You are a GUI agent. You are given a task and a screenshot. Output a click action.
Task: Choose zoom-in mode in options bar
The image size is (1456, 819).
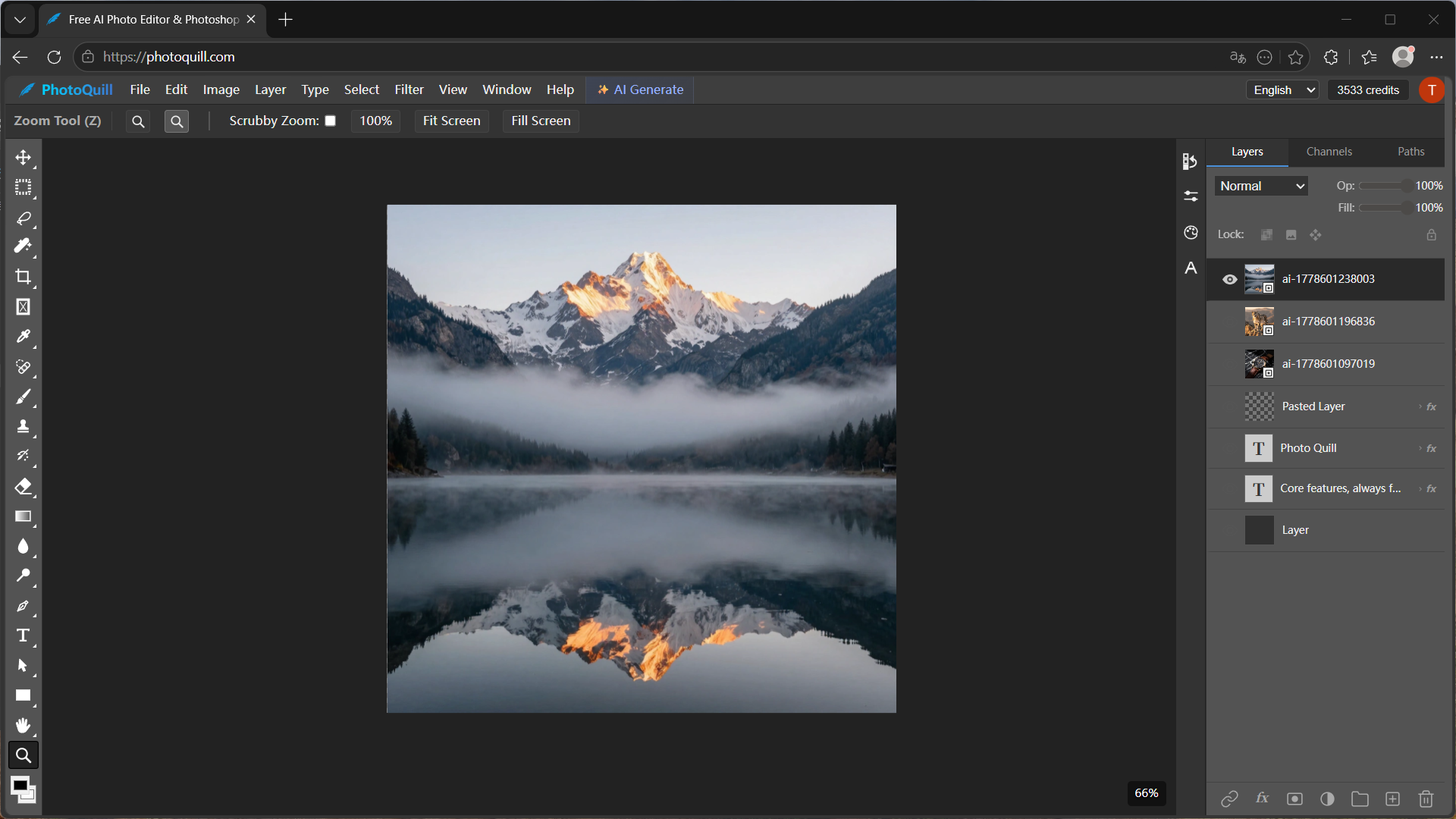138,121
